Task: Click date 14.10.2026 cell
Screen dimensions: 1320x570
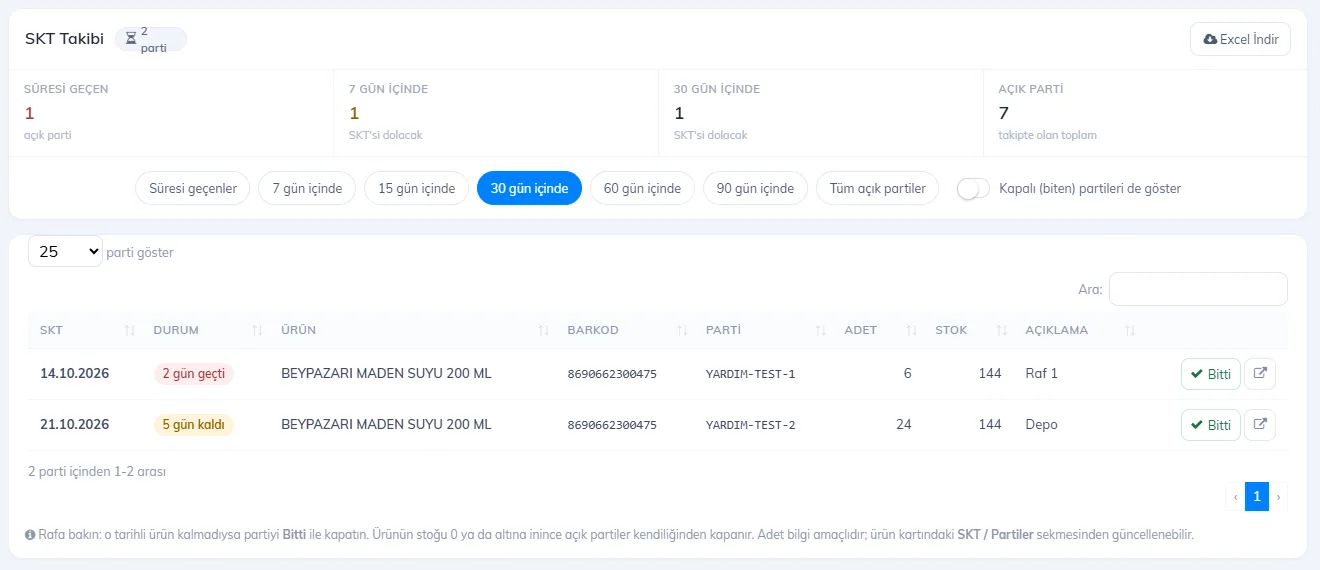Action: point(75,374)
